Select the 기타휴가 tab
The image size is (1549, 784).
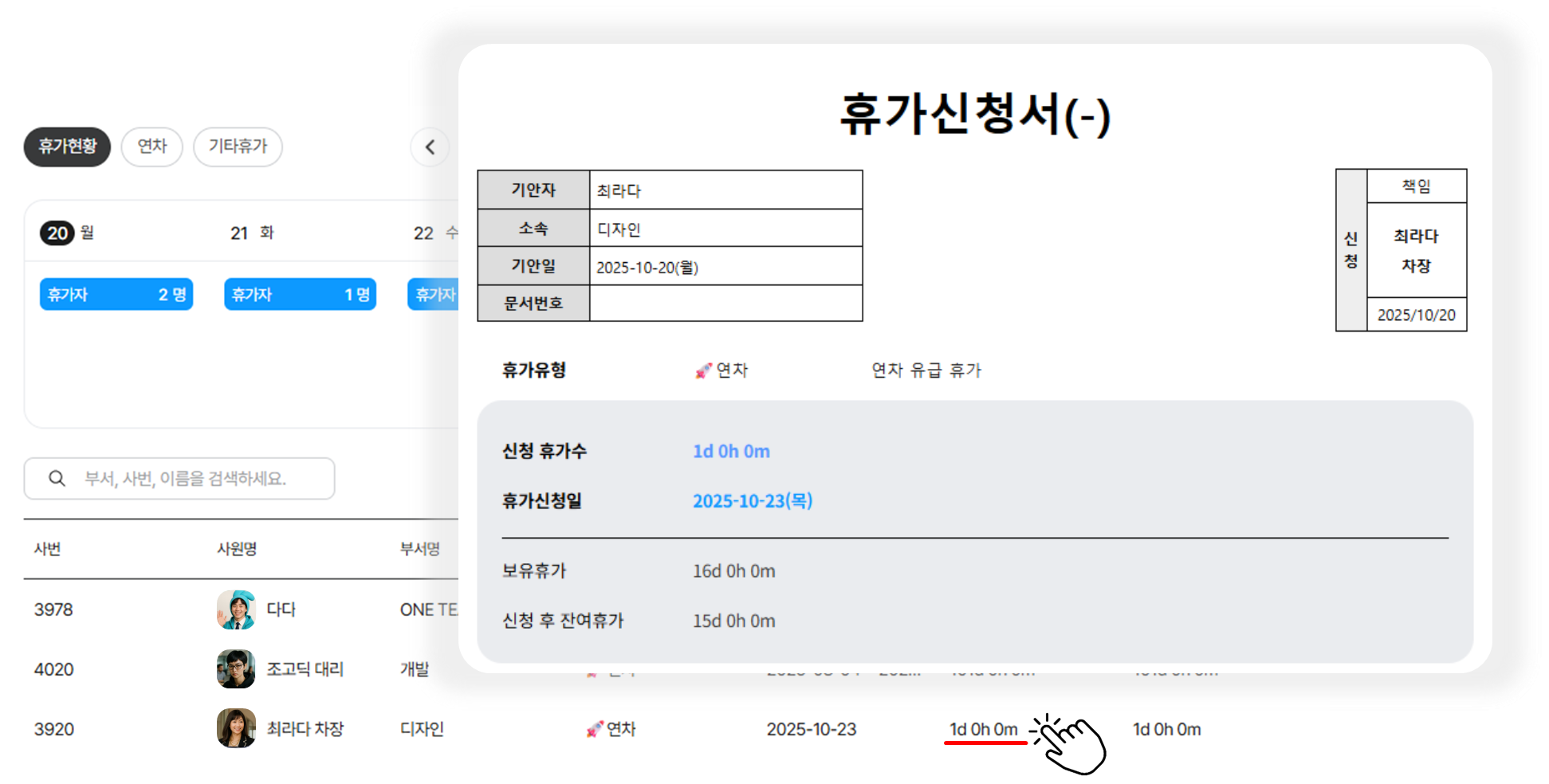coord(238,147)
